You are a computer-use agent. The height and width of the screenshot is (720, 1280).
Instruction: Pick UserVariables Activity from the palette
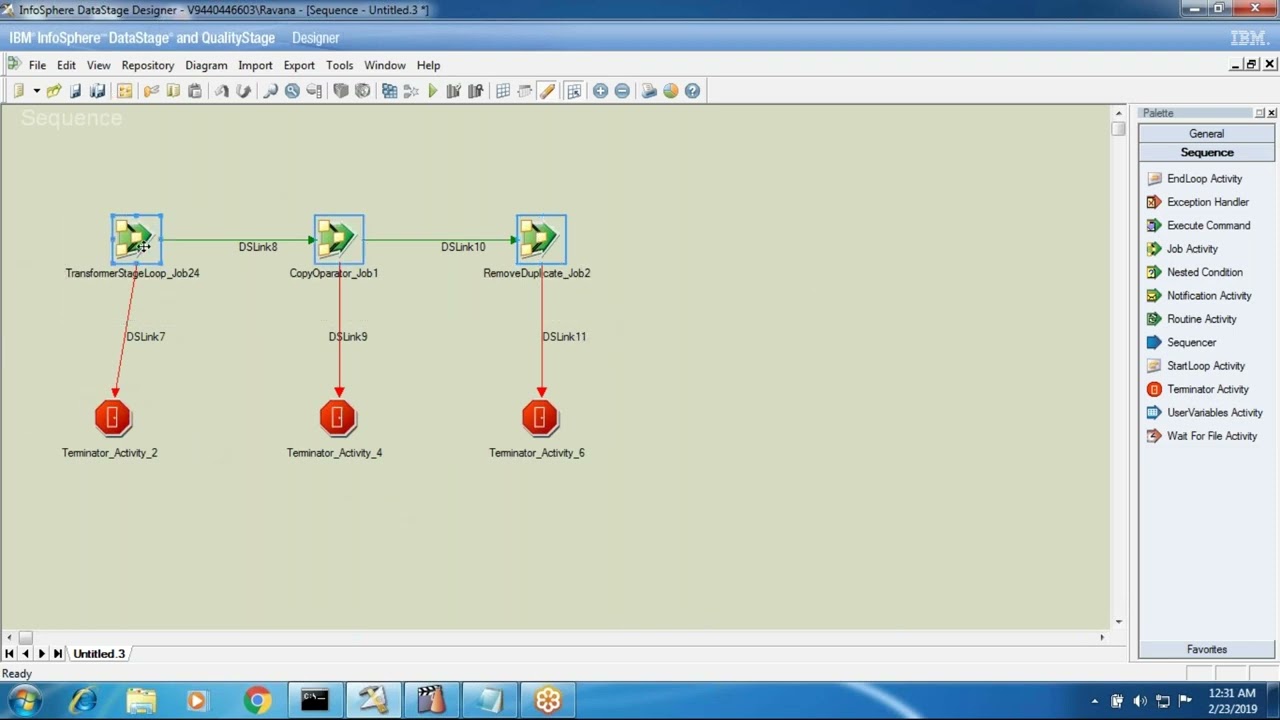click(x=1205, y=413)
